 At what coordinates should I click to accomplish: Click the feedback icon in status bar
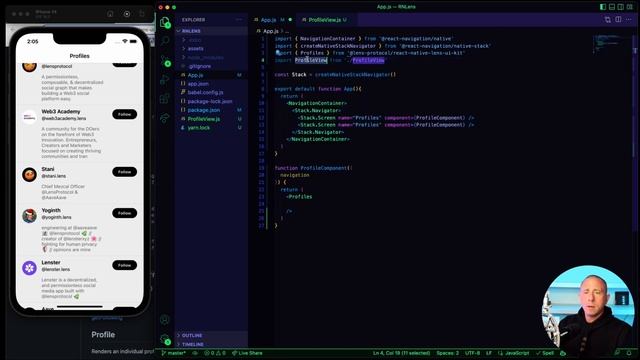pos(618,353)
